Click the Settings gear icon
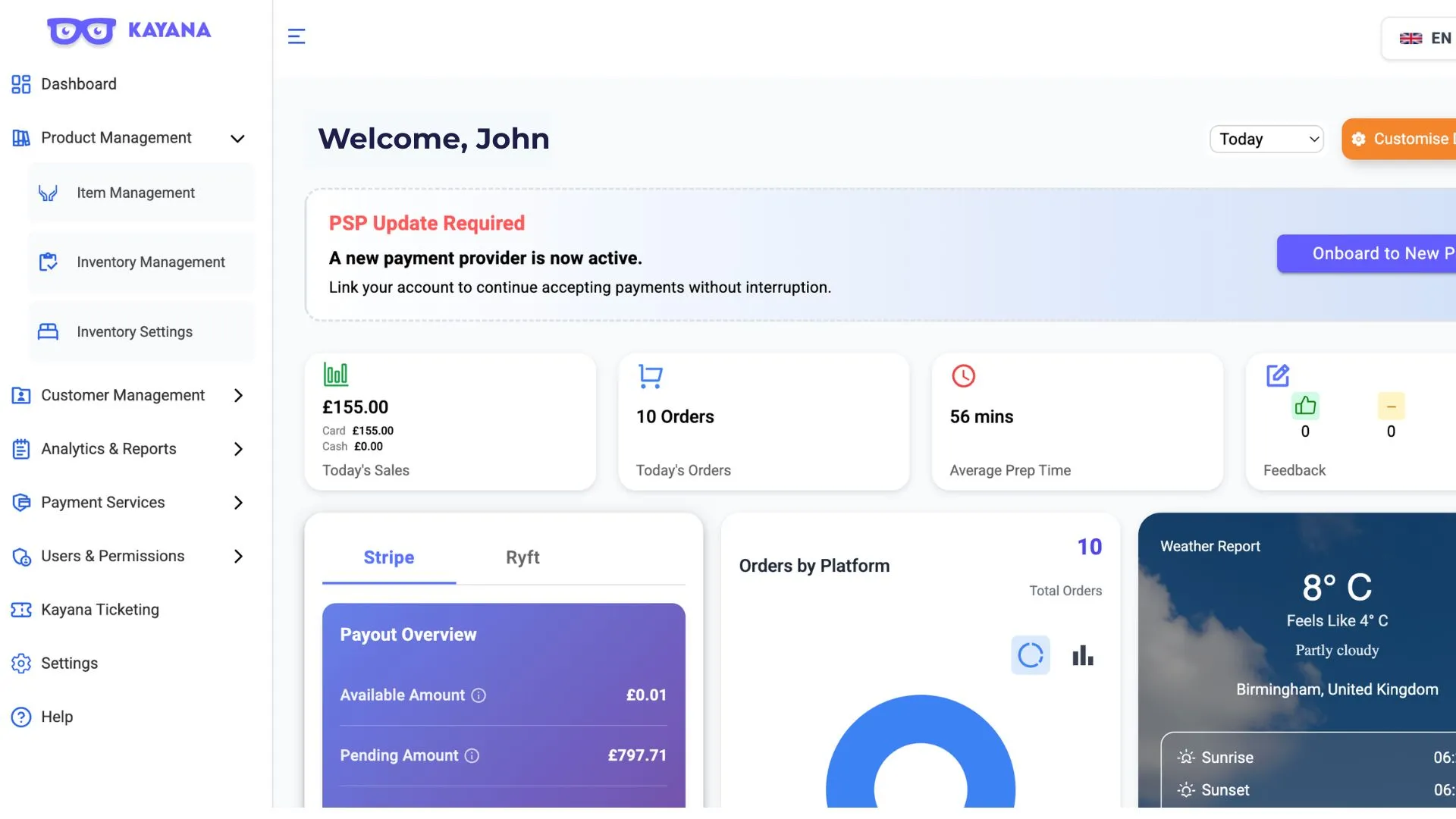 [21, 664]
